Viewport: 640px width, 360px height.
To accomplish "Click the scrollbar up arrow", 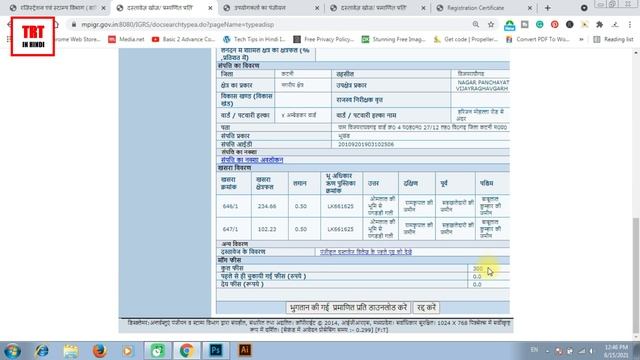I will point(636,53).
